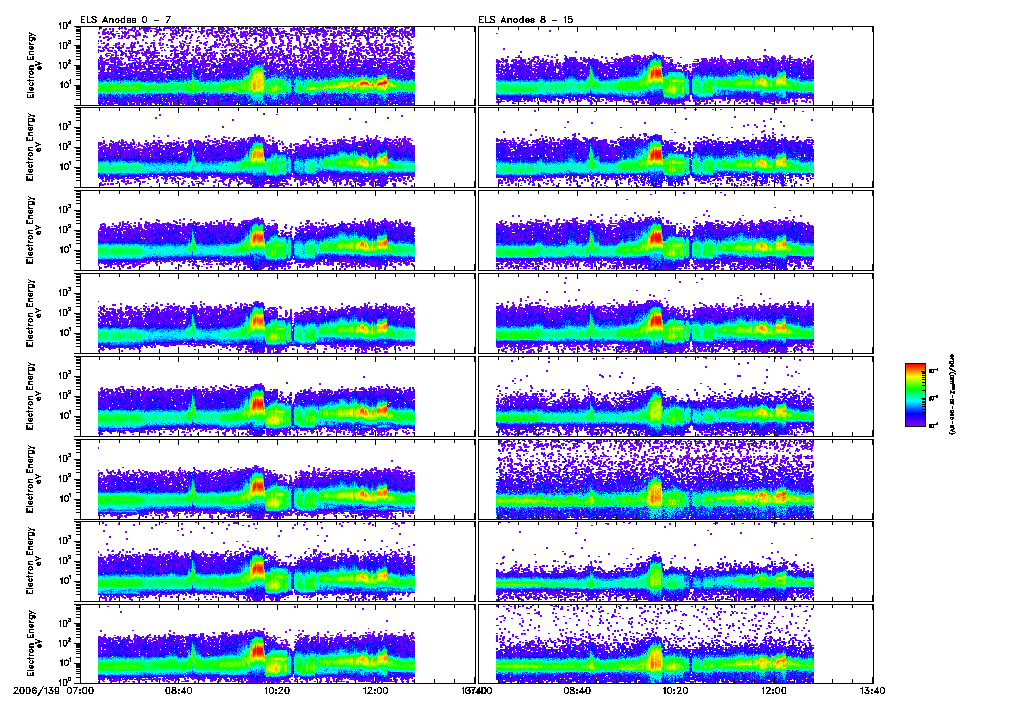1024x708 pixels.
Task: Click the "ELS Anodes 8 - 15" column title
Action: click(x=526, y=20)
